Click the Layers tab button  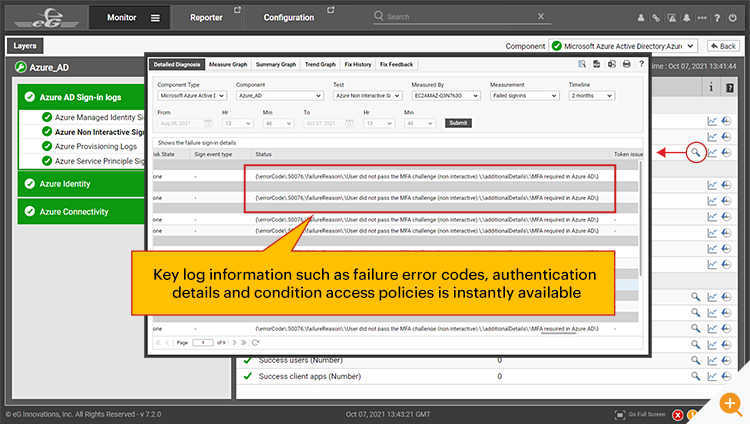(25, 46)
